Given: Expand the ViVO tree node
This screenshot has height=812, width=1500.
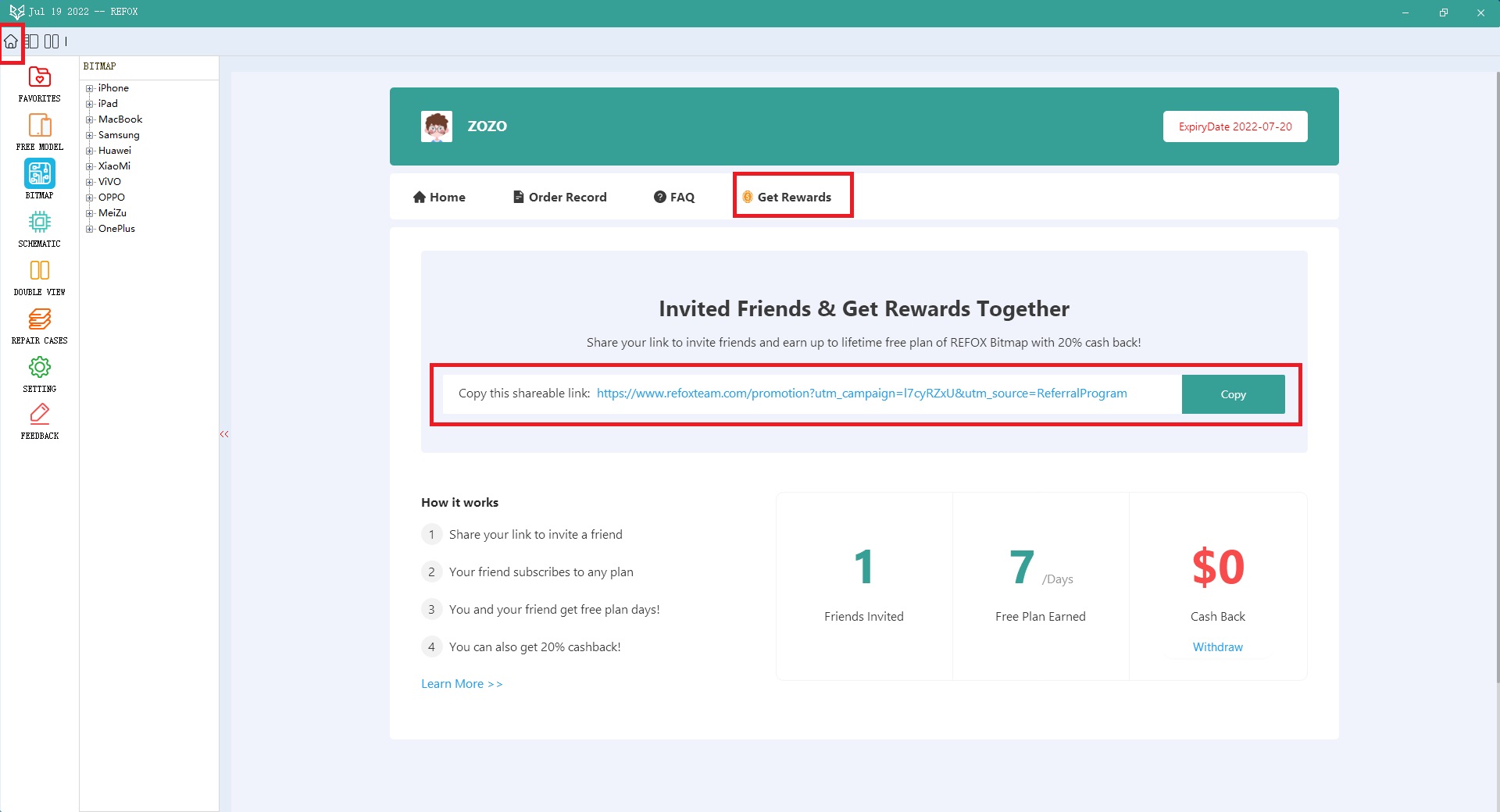Looking at the screenshot, I should pos(90,182).
